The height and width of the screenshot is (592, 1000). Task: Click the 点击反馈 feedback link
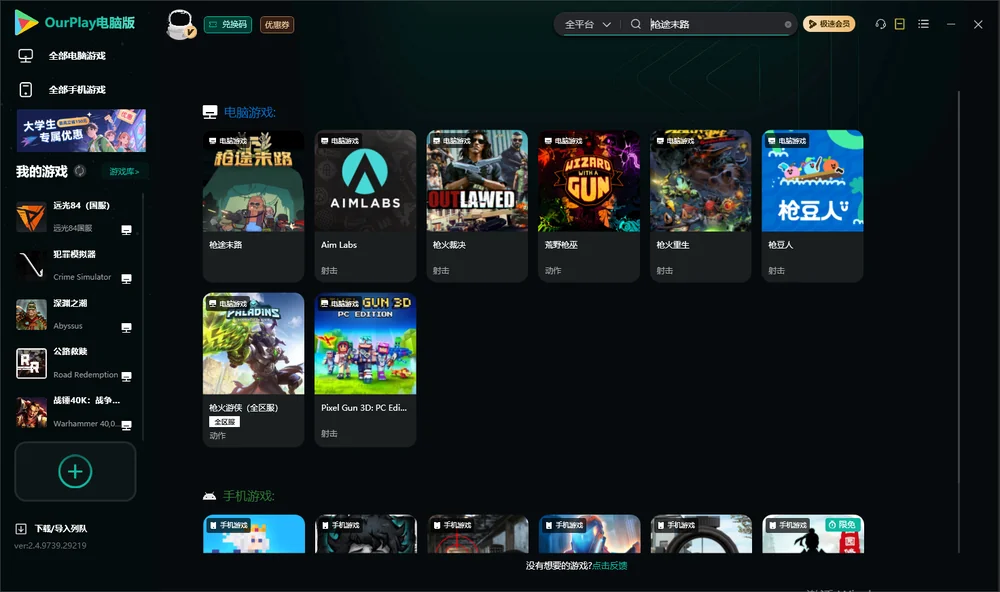click(610, 565)
